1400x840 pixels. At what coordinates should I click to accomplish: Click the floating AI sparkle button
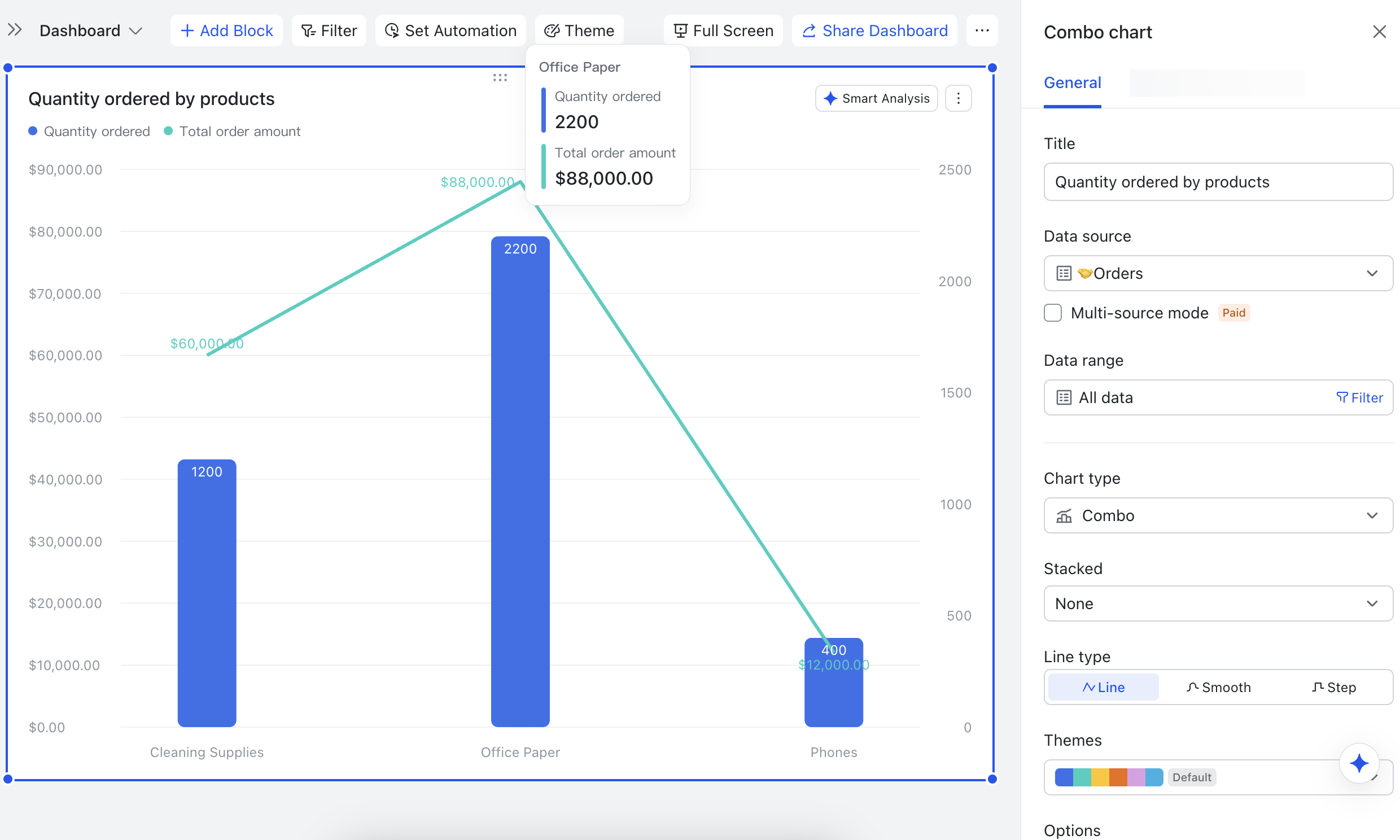coord(1359,763)
